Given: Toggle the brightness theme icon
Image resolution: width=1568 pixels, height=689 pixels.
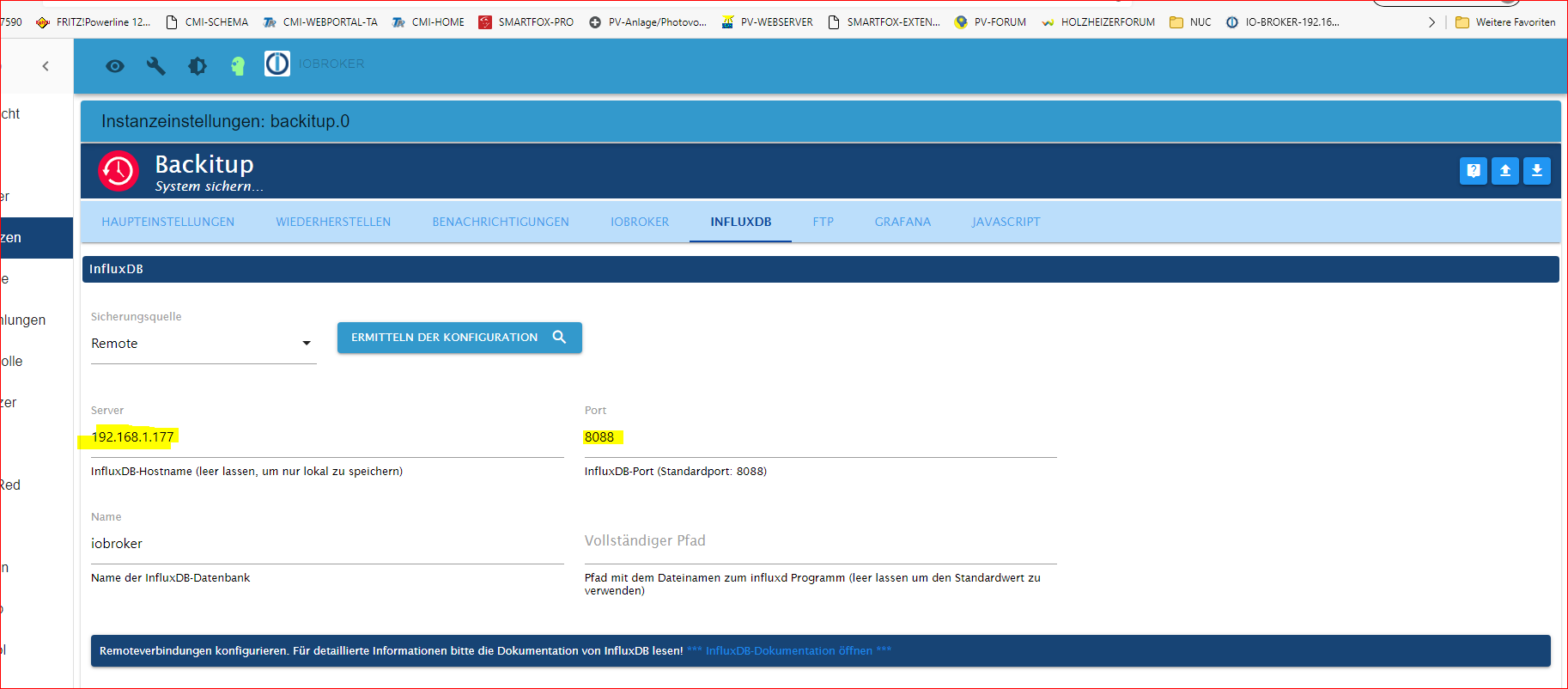Looking at the screenshot, I should [x=198, y=66].
